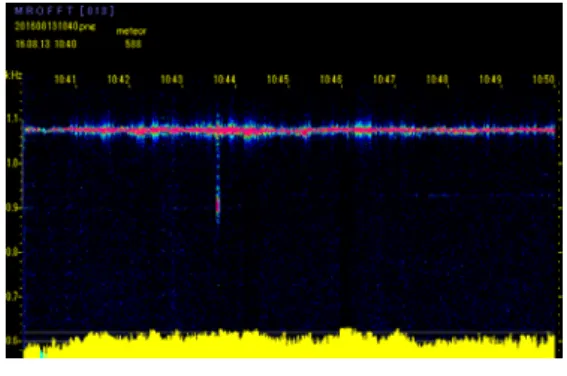Click the 10:44 time axis label
The height and width of the screenshot is (376, 567).
click(x=225, y=79)
